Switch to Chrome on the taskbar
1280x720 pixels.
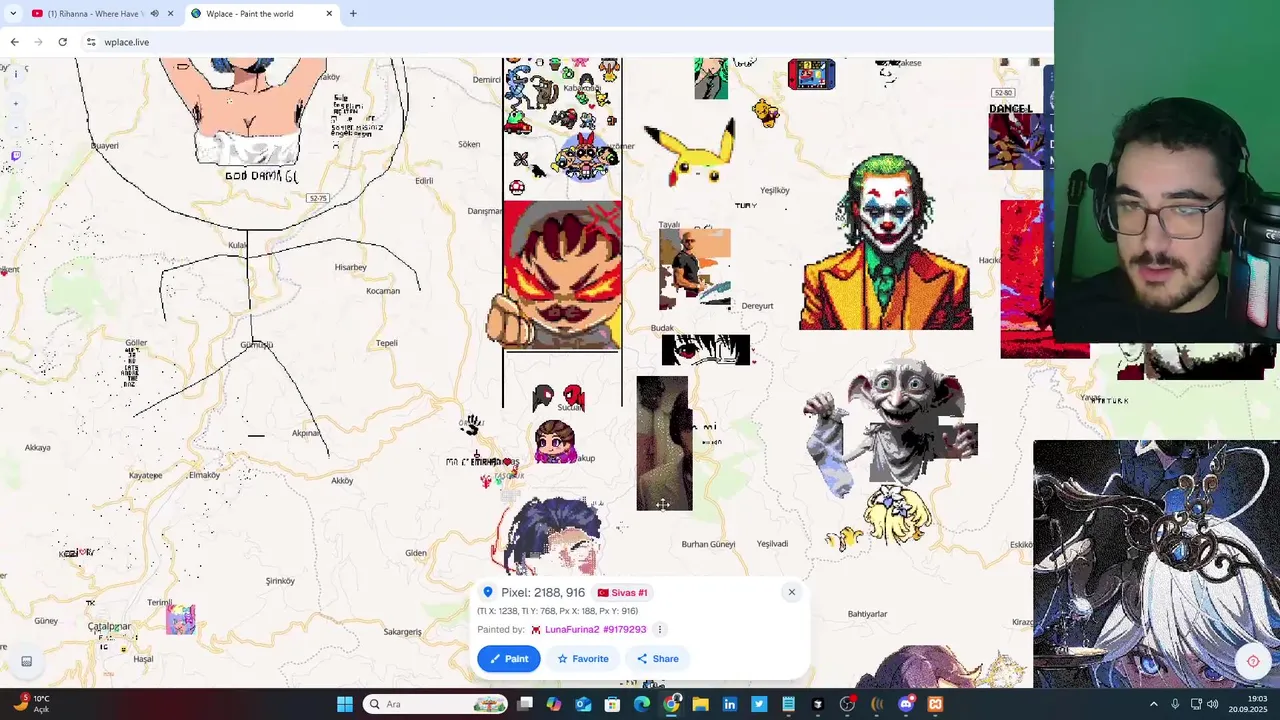point(671,704)
